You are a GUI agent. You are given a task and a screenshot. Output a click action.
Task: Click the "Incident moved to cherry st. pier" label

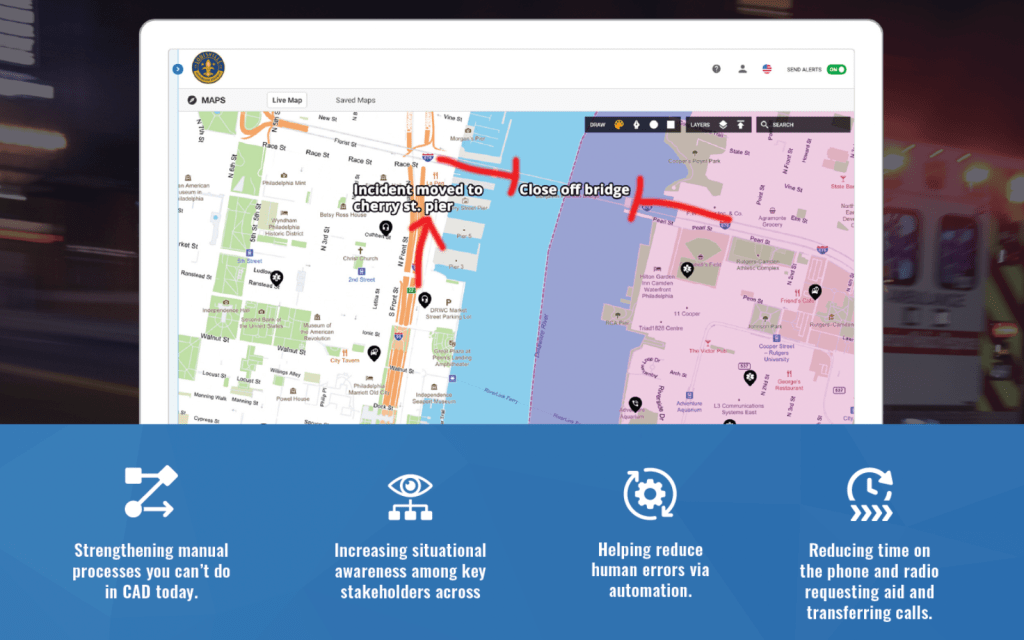point(417,197)
